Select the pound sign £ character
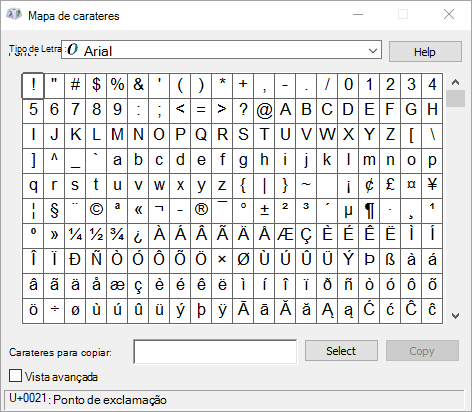472x412 pixels. coord(390,186)
